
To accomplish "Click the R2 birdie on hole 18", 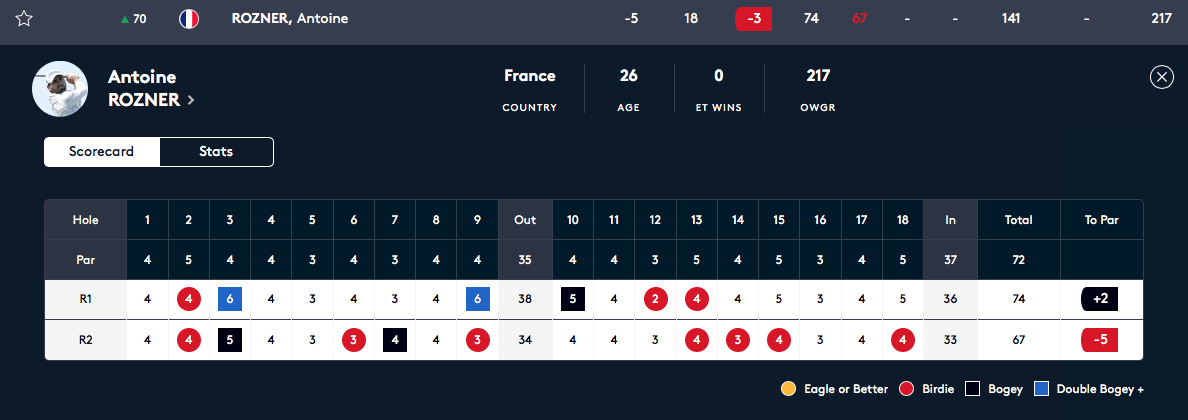I will coord(902,340).
